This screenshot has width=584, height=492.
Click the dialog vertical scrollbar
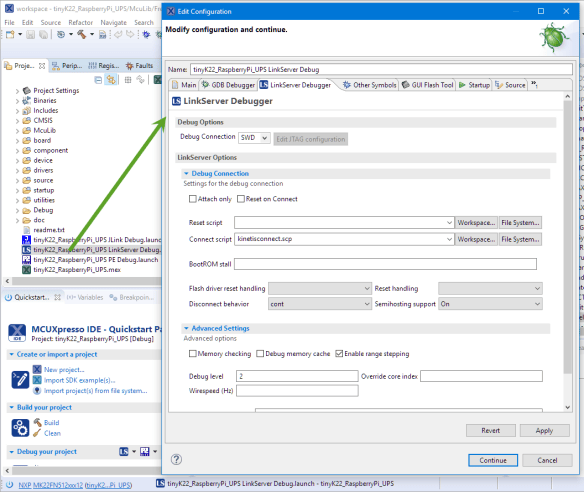tap(567, 237)
